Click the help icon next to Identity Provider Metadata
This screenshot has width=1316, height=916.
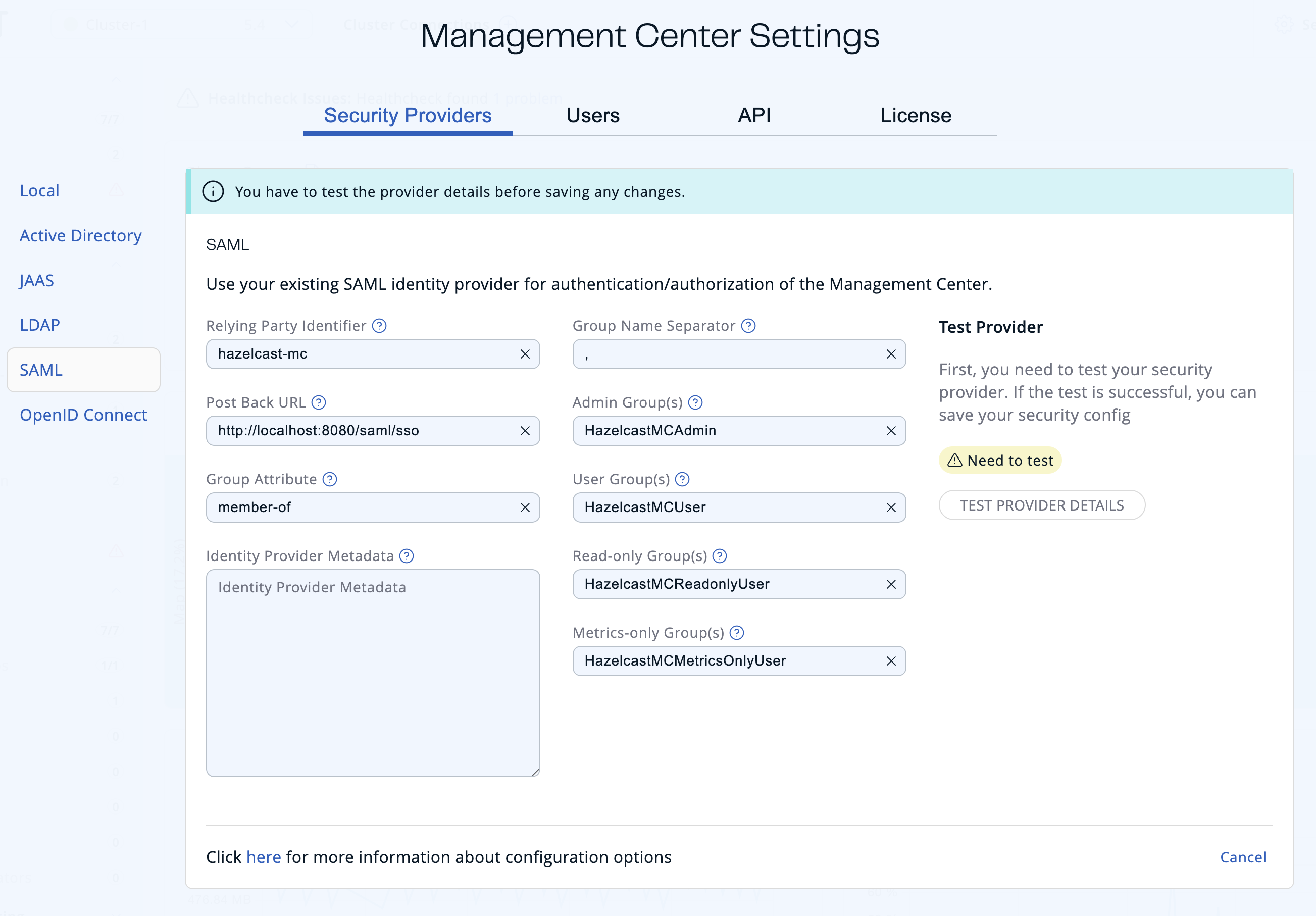[407, 555]
